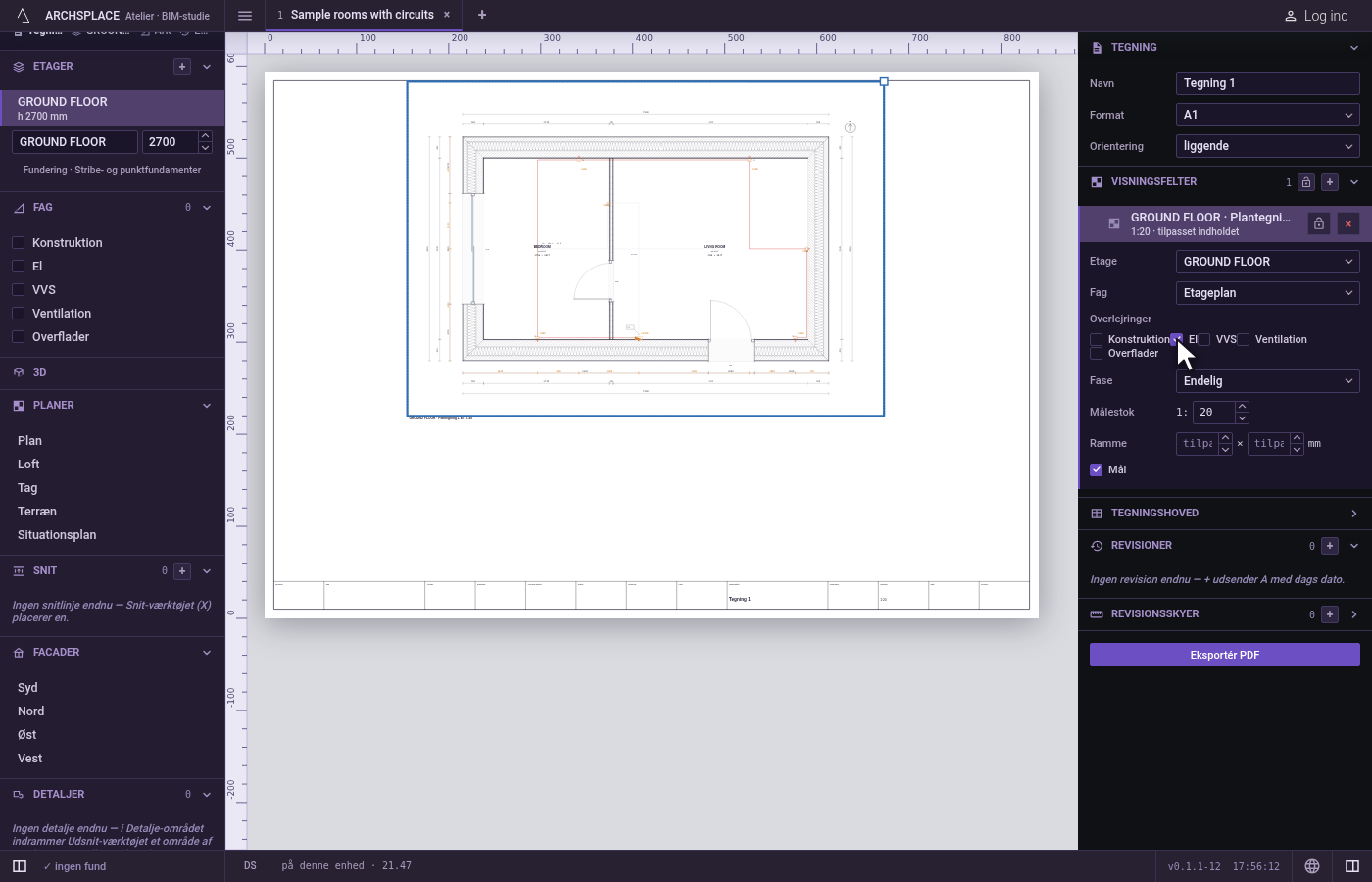Enable the Ventilation discipline in FAG
The width and height of the screenshot is (1372, 882).
coord(18,314)
